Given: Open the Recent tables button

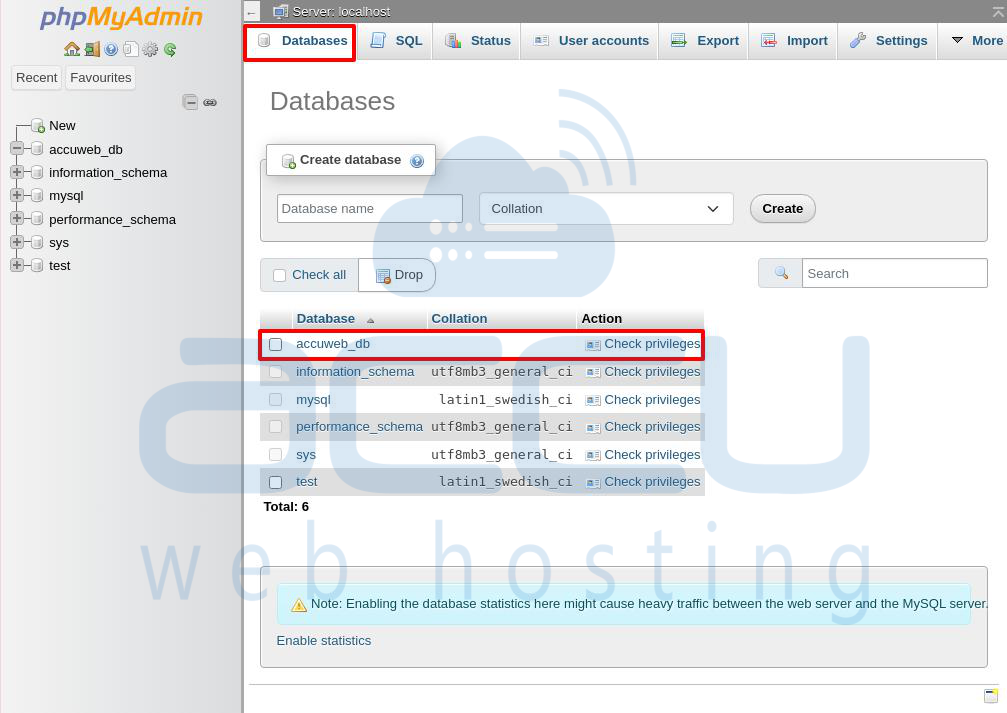Looking at the screenshot, I should (x=37, y=78).
